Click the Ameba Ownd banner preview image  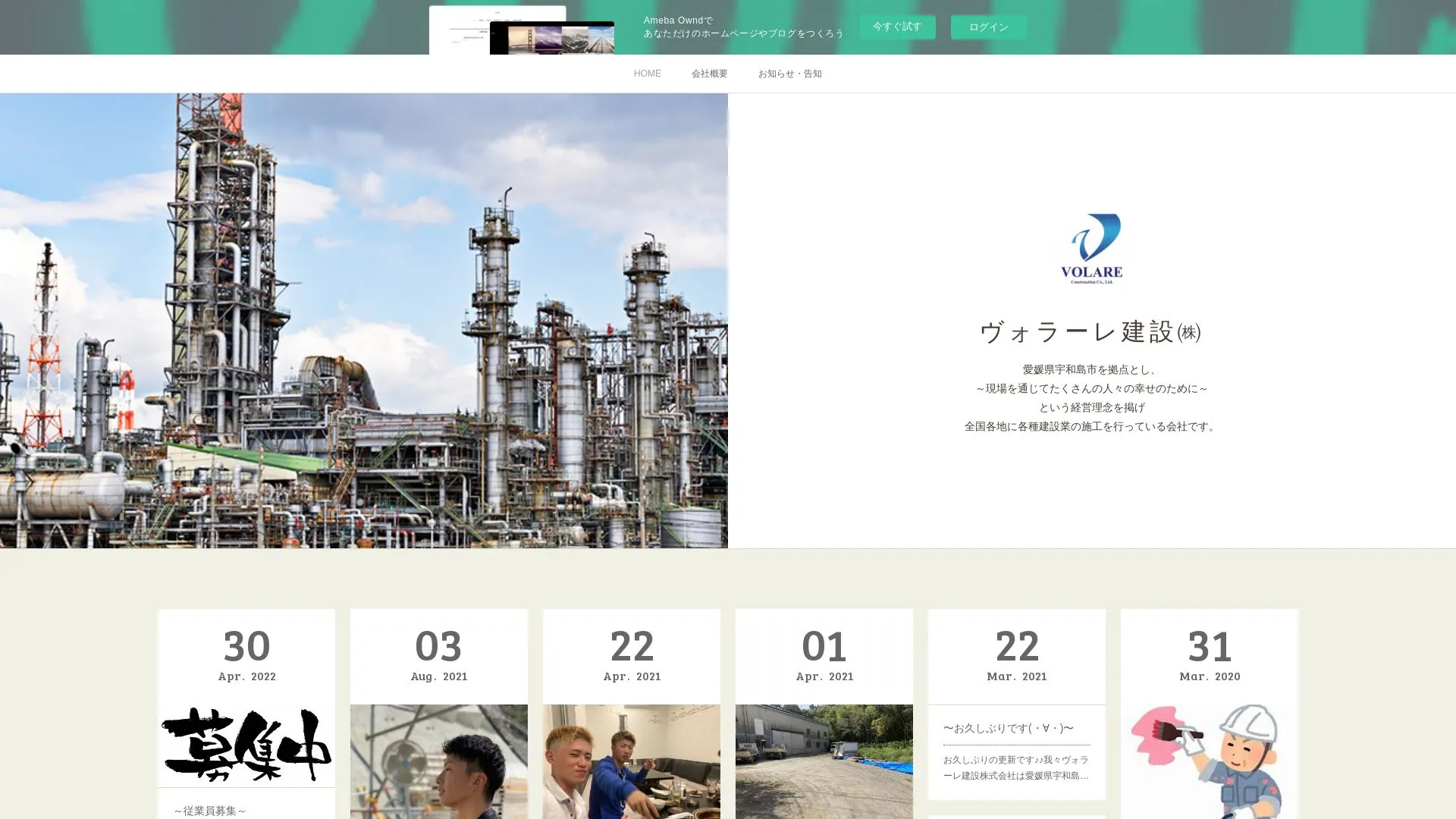point(522,30)
